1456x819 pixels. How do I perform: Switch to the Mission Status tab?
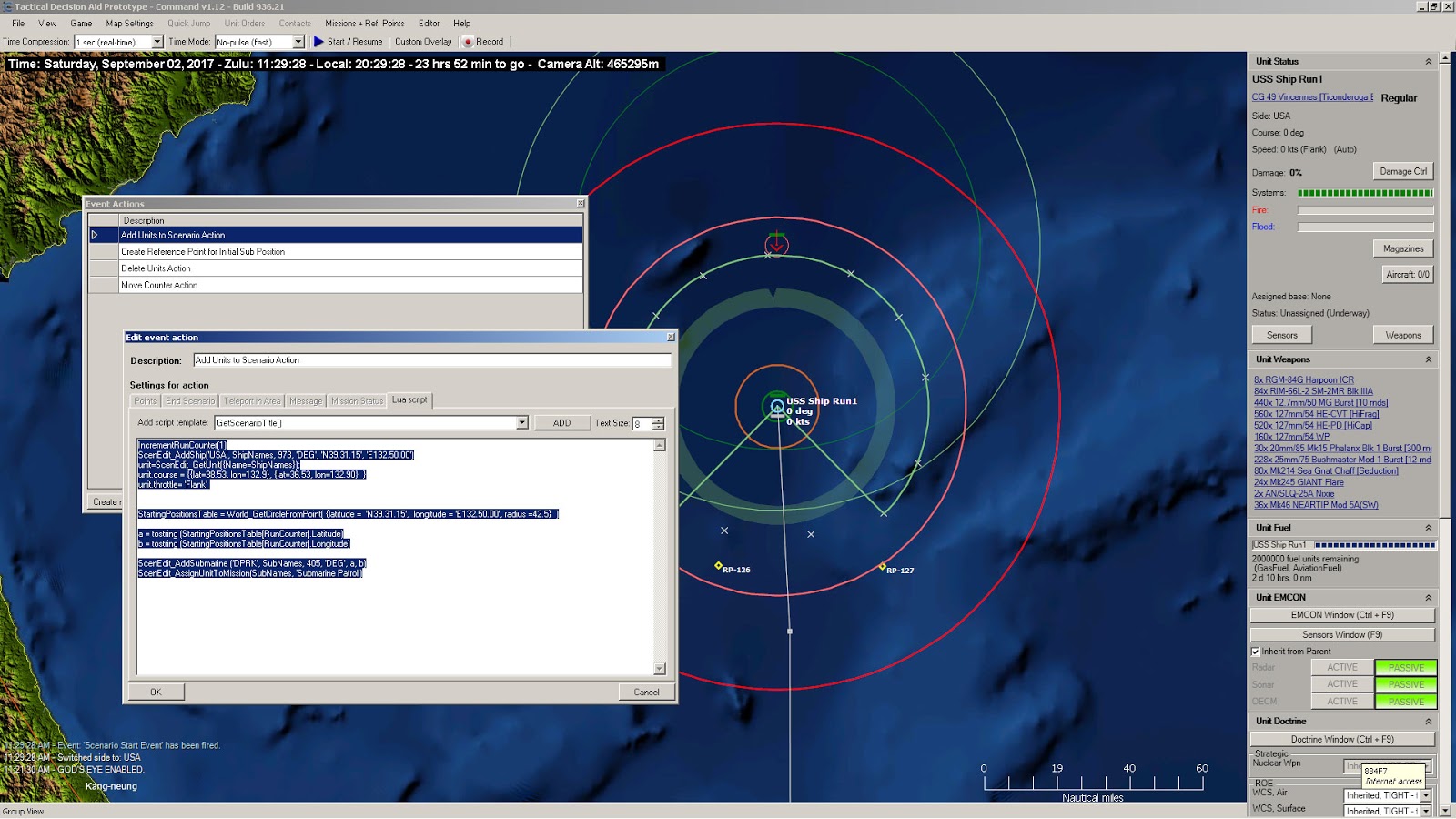[x=357, y=401]
